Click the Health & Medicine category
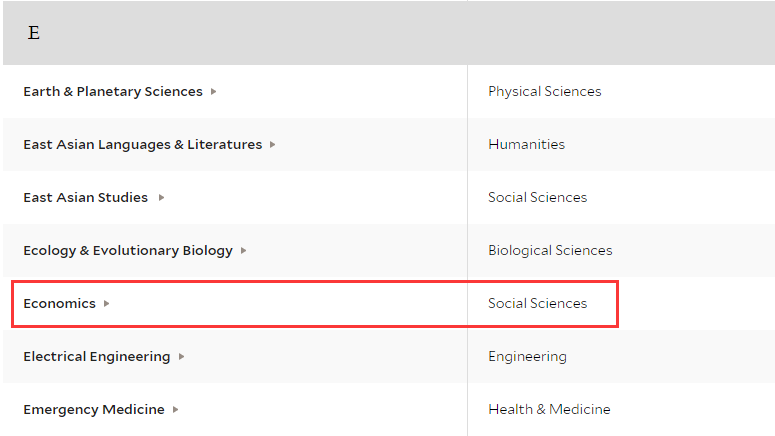Screen dimensions: 775x436 [x=549, y=409]
